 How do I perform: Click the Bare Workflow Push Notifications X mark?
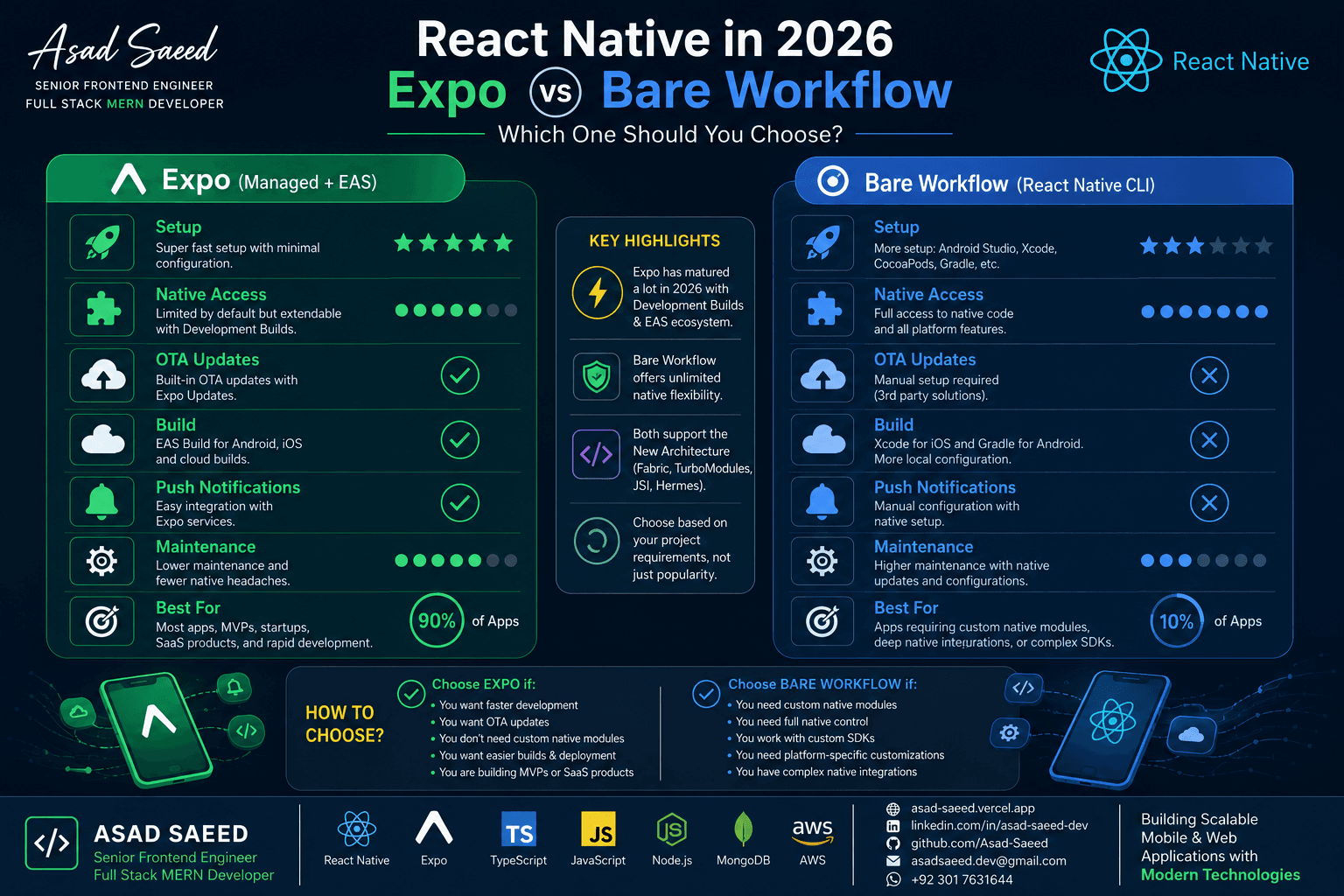tap(1209, 503)
